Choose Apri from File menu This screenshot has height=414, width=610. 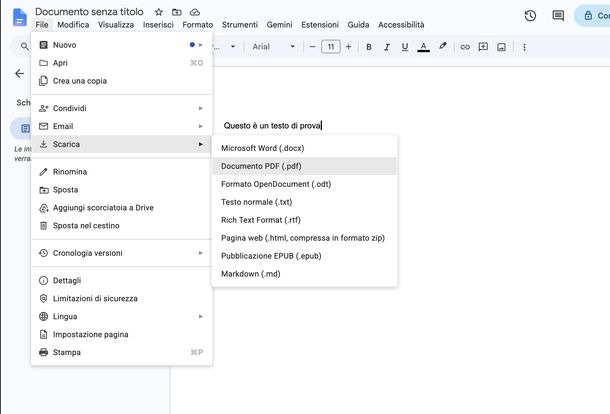point(121,63)
